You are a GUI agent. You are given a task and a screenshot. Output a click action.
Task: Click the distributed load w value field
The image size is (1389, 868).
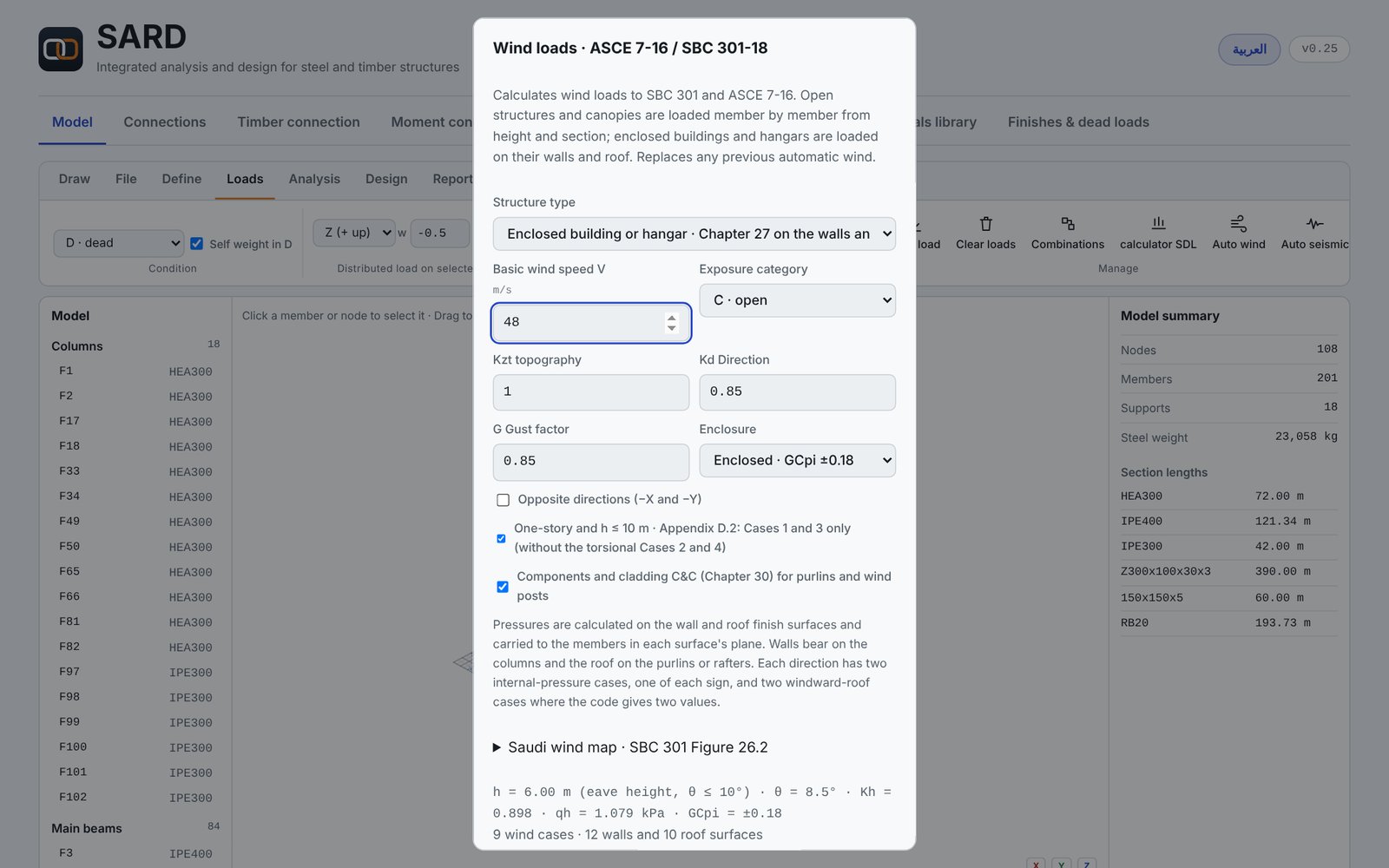coord(440,233)
